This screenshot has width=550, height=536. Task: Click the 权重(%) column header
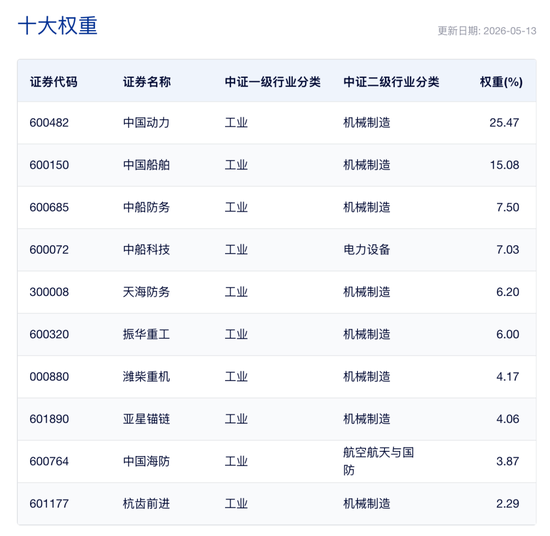pyautogui.click(x=501, y=82)
